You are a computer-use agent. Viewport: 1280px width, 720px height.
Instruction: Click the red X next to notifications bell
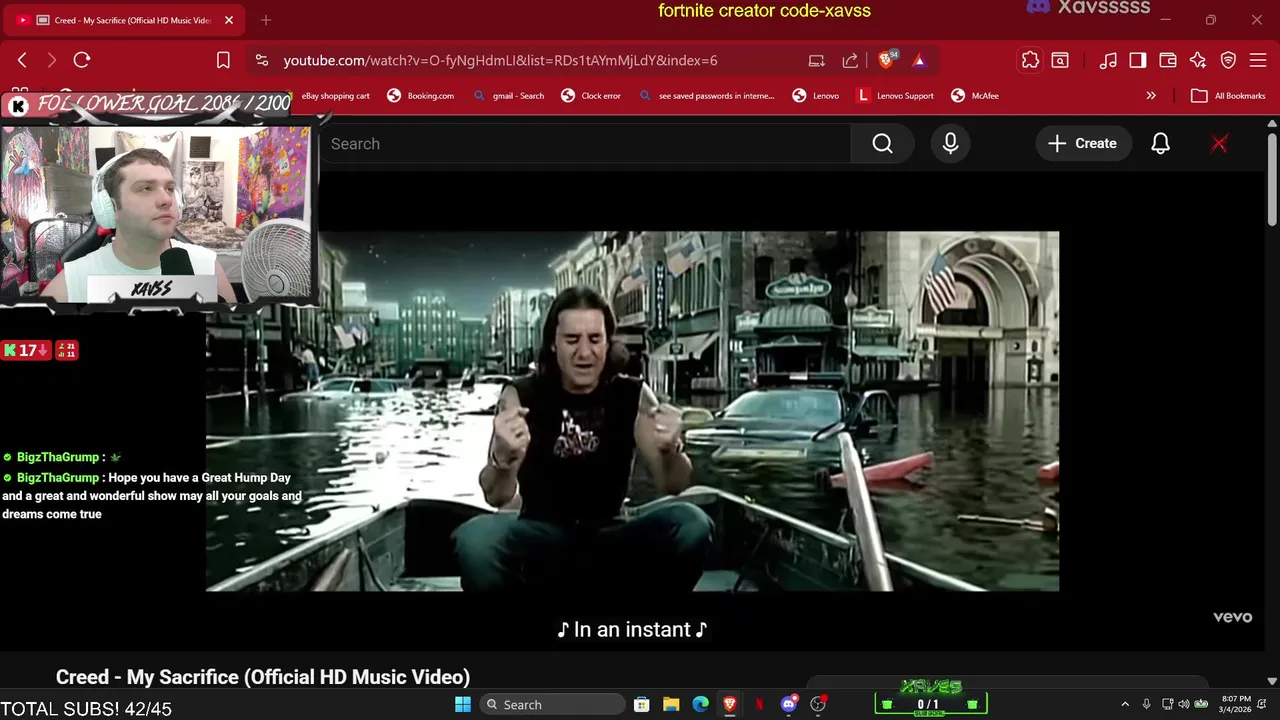click(x=1219, y=143)
